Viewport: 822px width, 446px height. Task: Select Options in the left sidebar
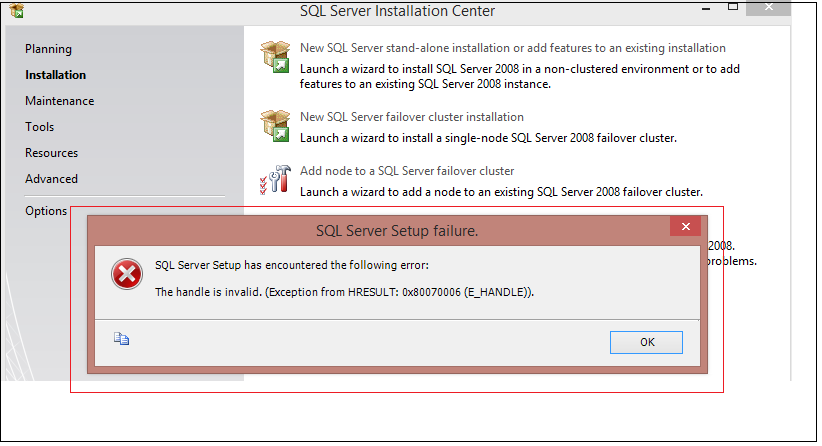46,211
